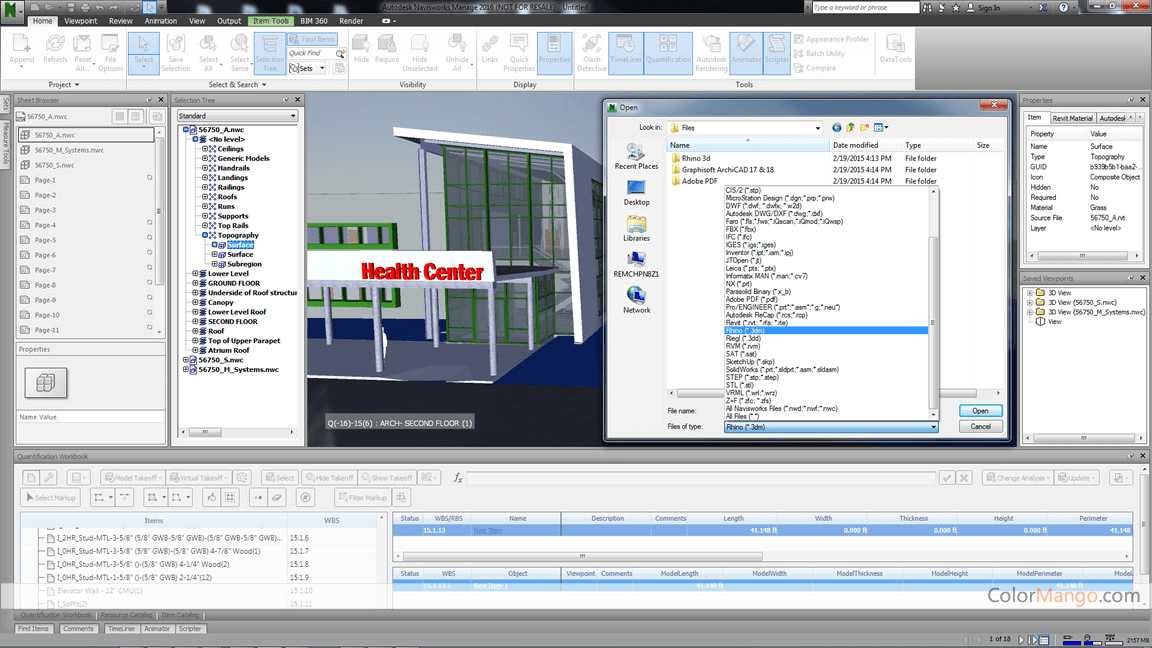1152x648 pixels.
Task: Open the Animation ribbon tab
Action: (160, 21)
